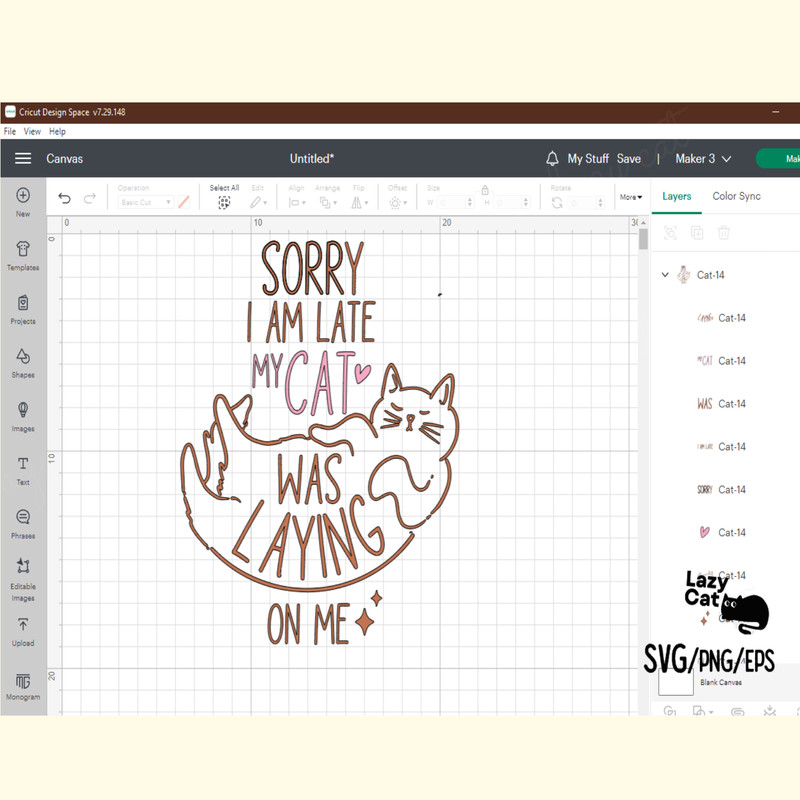800x800 pixels.
Task: Click the Undo arrow
Action: pyautogui.click(x=65, y=199)
